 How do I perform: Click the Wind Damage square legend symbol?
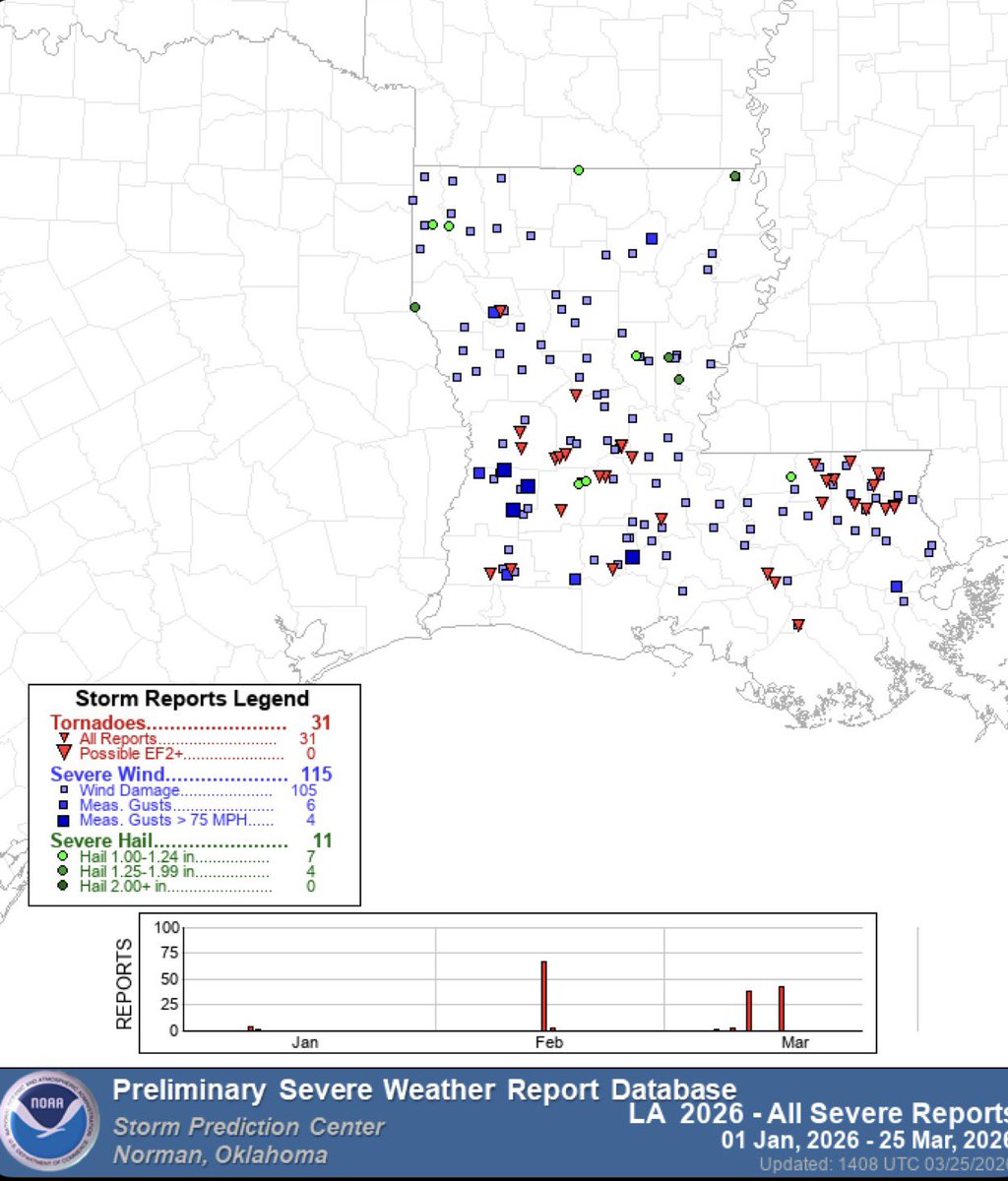(63, 789)
